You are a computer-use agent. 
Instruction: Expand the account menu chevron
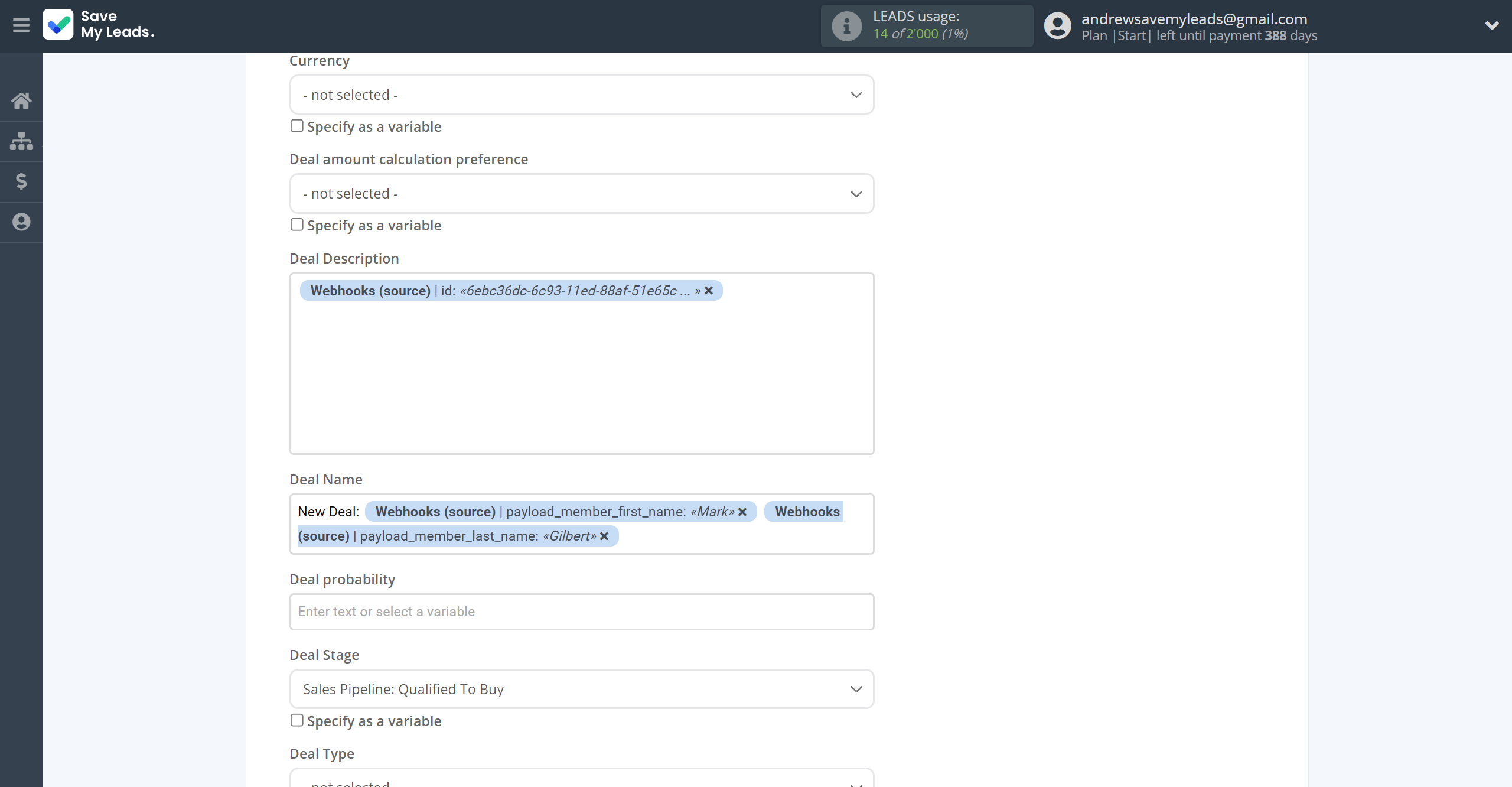tap(1492, 25)
